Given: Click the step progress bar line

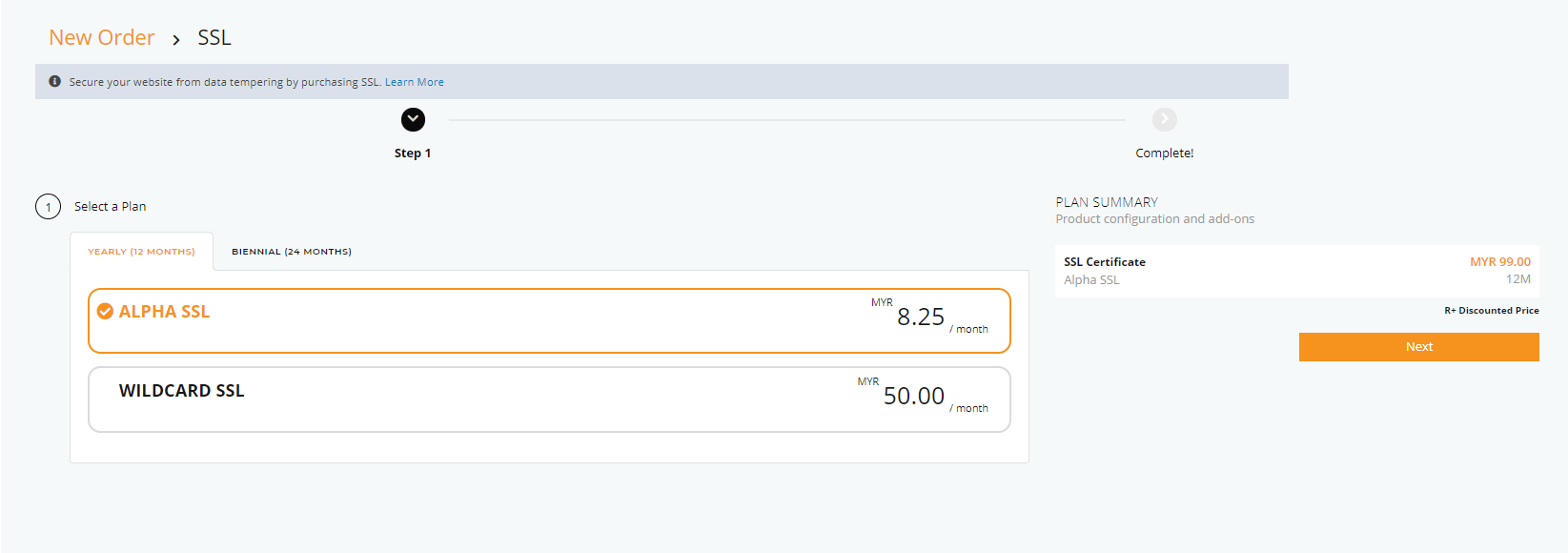Looking at the screenshot, I should [787, 120].
